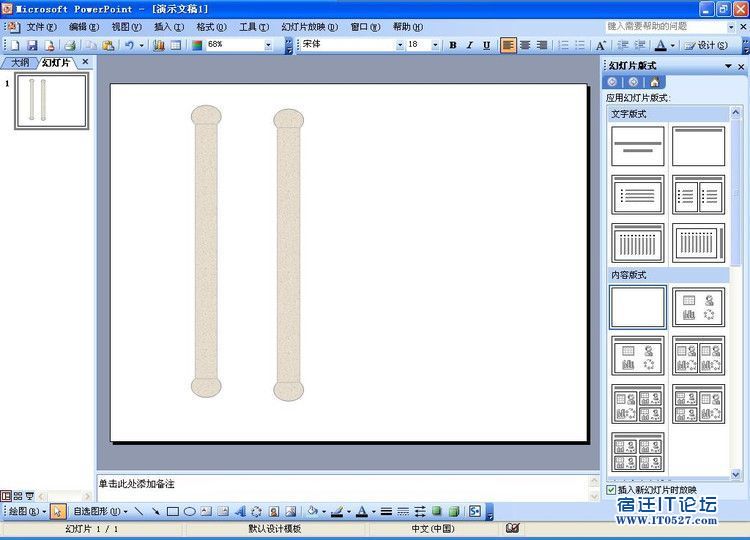This screenshot has height=540, width=750.
Task: Open the zoom 68% dropdown
Action: coord(268,45)
